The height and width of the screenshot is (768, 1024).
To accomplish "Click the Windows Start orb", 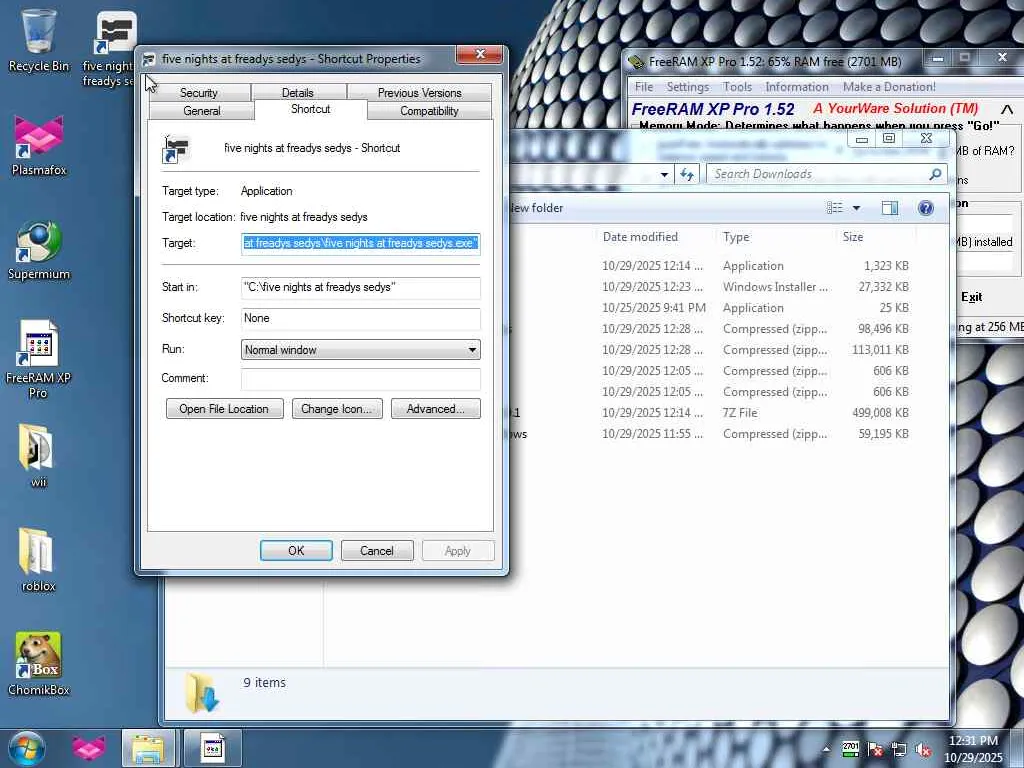I will point(27,748).
